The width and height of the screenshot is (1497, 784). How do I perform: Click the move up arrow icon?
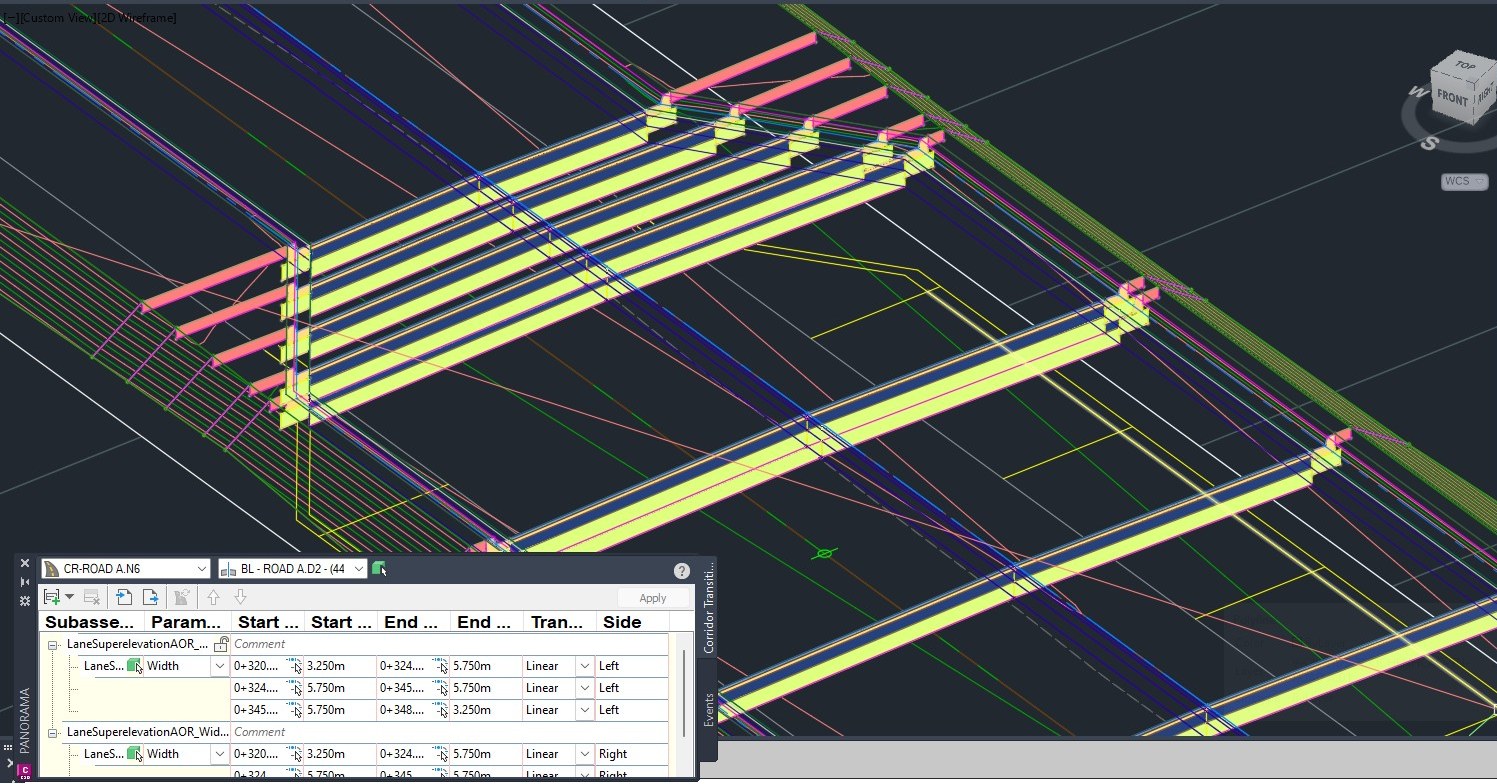(x=213, y=597)
